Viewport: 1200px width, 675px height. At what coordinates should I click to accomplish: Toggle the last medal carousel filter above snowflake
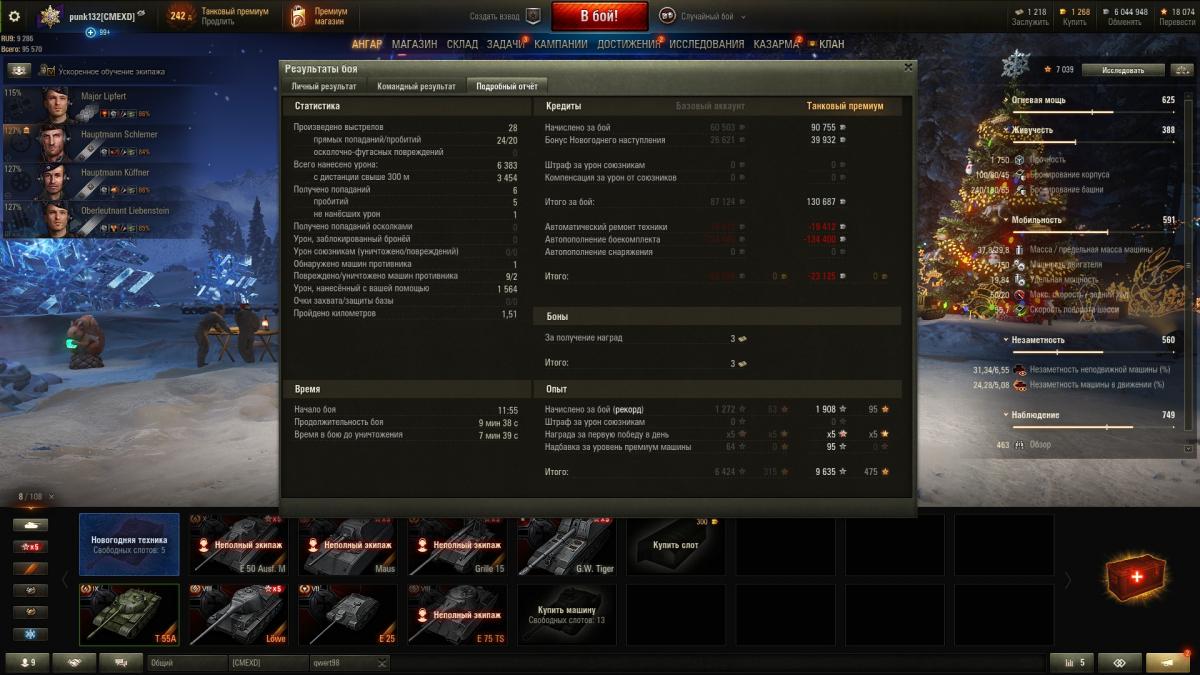pyautogui.click(x=30, y=613)
